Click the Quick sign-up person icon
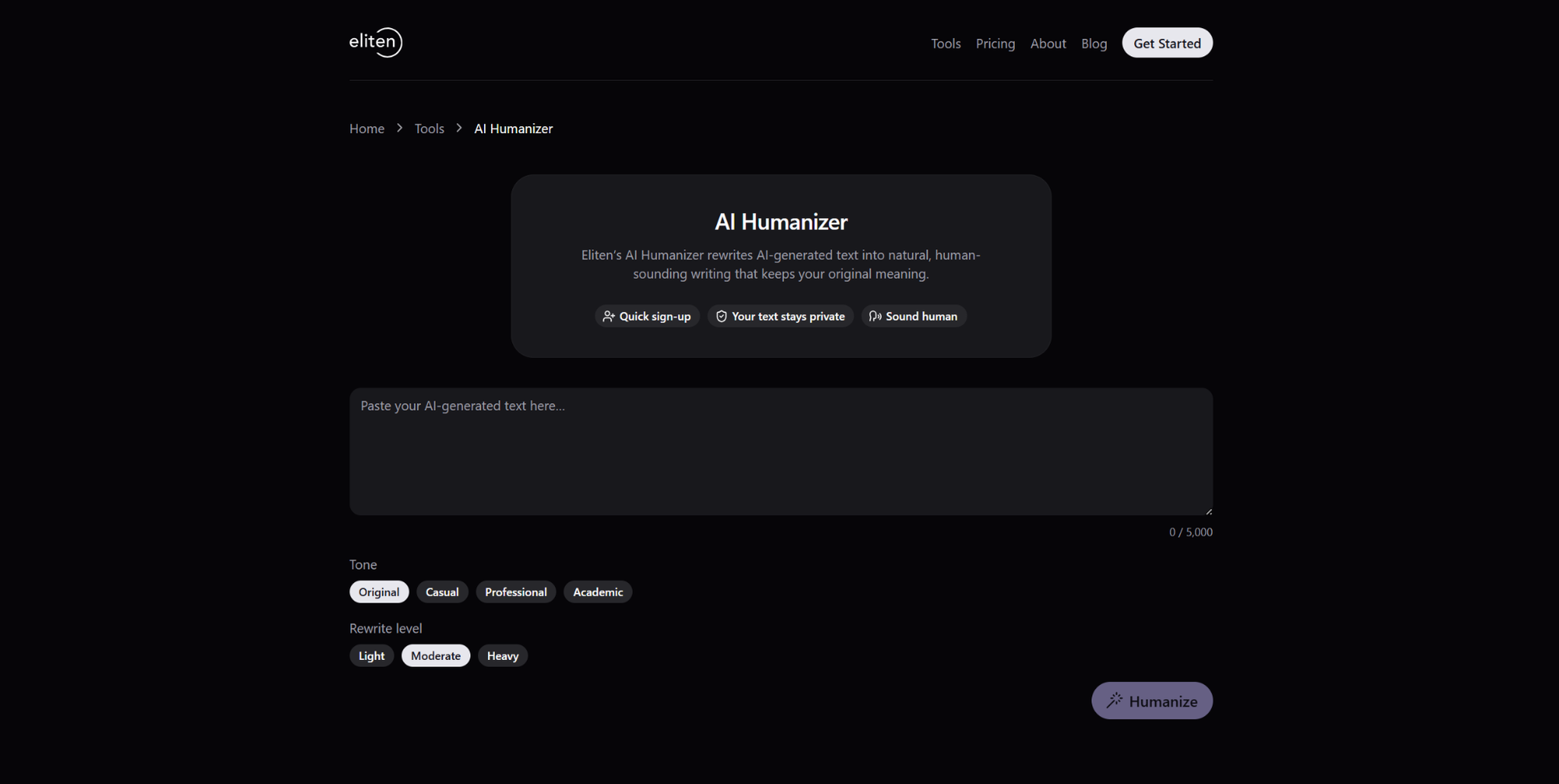Screen dimensions: 1559x784 (609, 316)
